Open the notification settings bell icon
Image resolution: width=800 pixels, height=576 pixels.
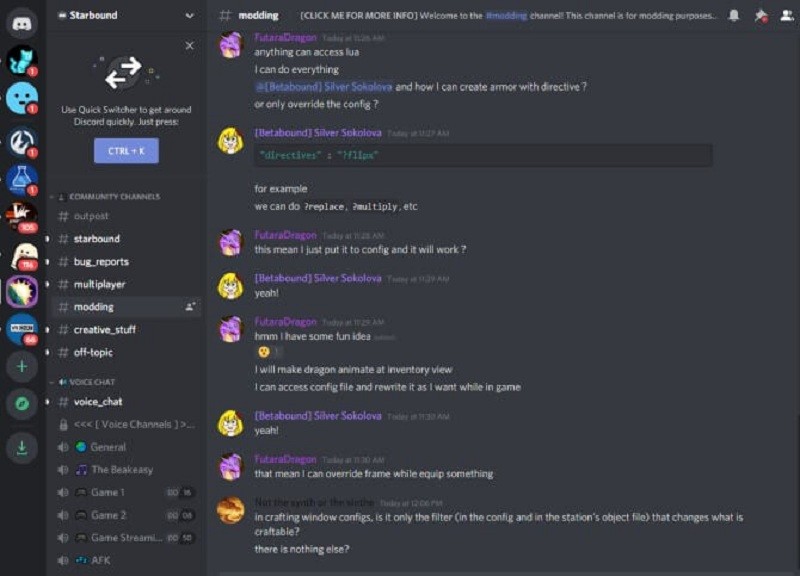tap(733, 14)
